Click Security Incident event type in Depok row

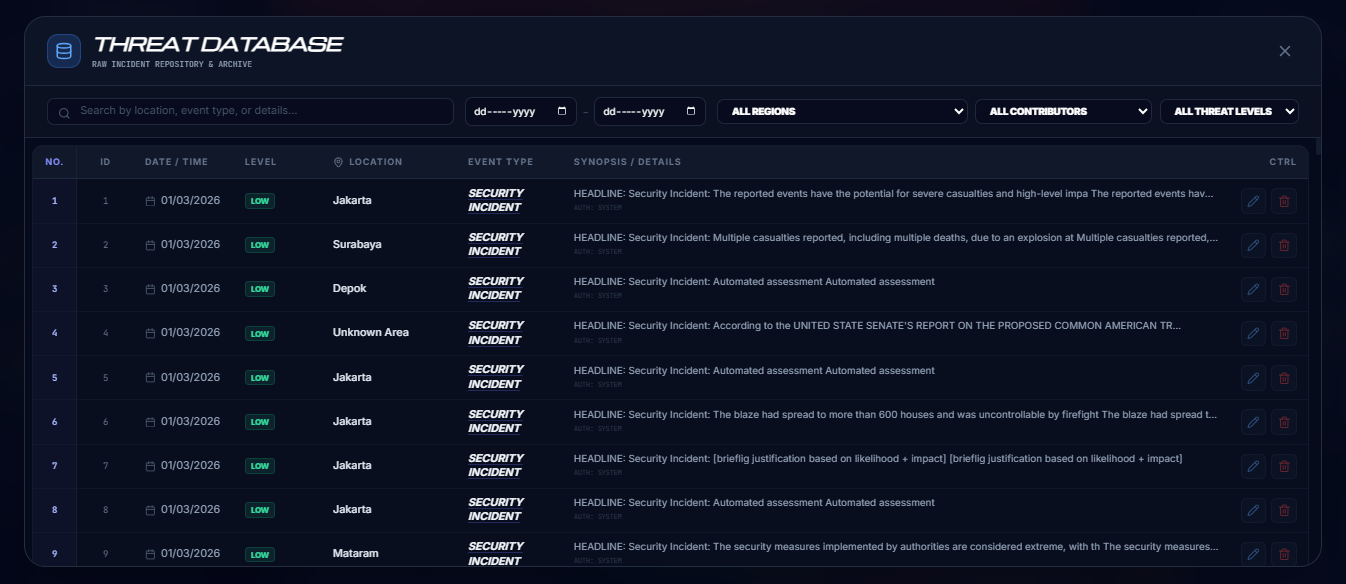click(496, 288)
